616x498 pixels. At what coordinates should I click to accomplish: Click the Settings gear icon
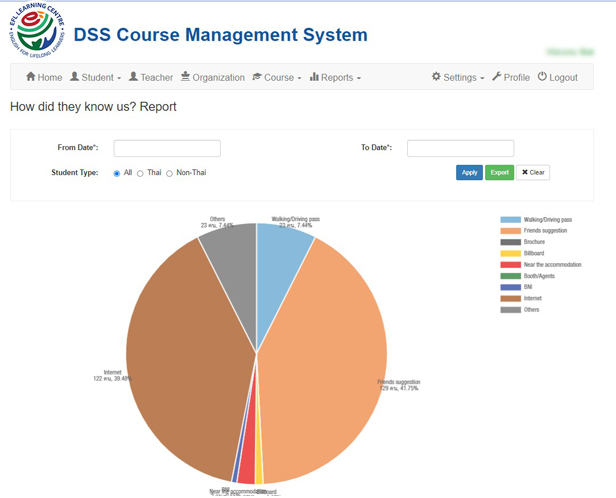[436, 77]
